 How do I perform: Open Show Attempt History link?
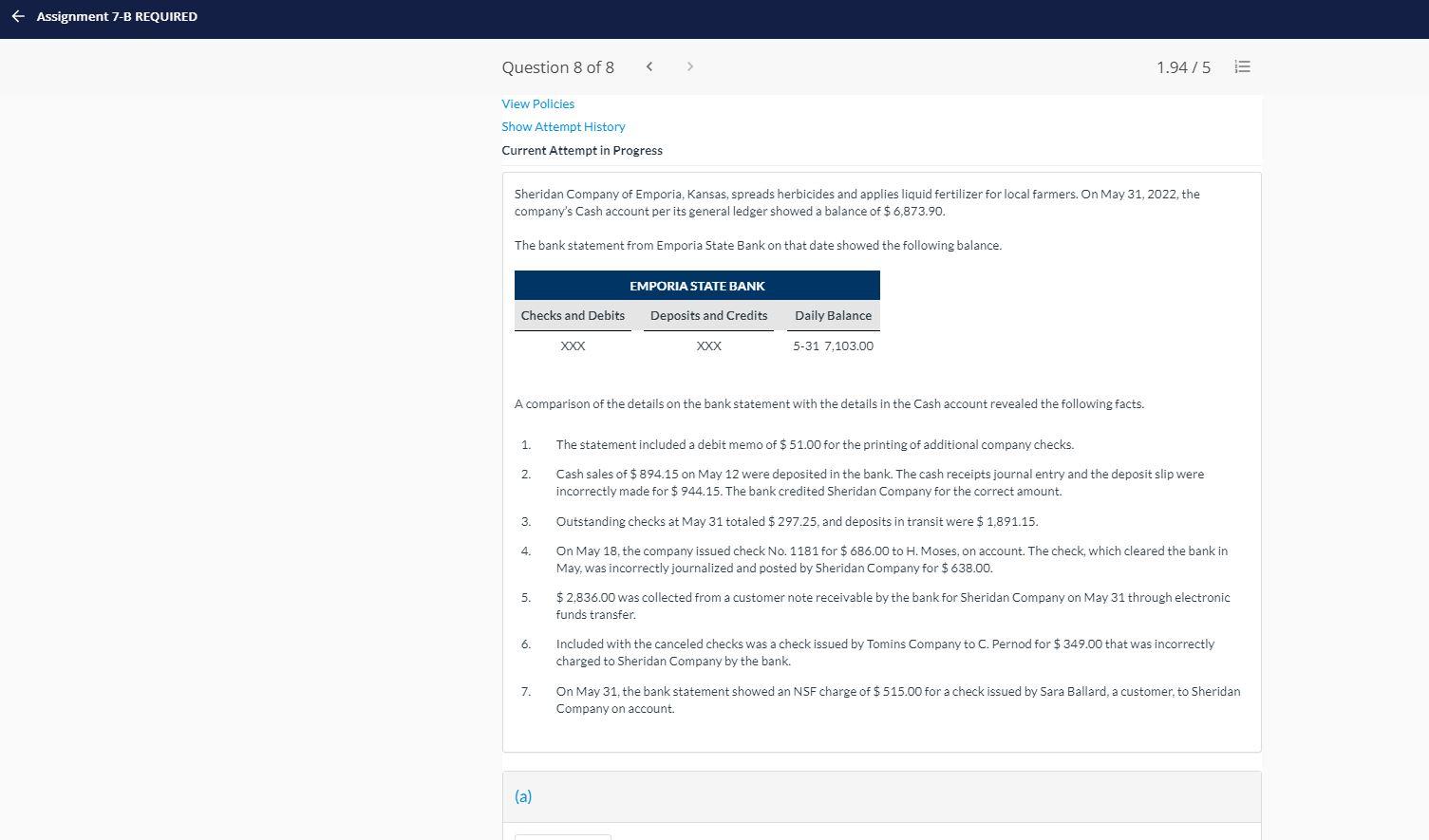563,126
